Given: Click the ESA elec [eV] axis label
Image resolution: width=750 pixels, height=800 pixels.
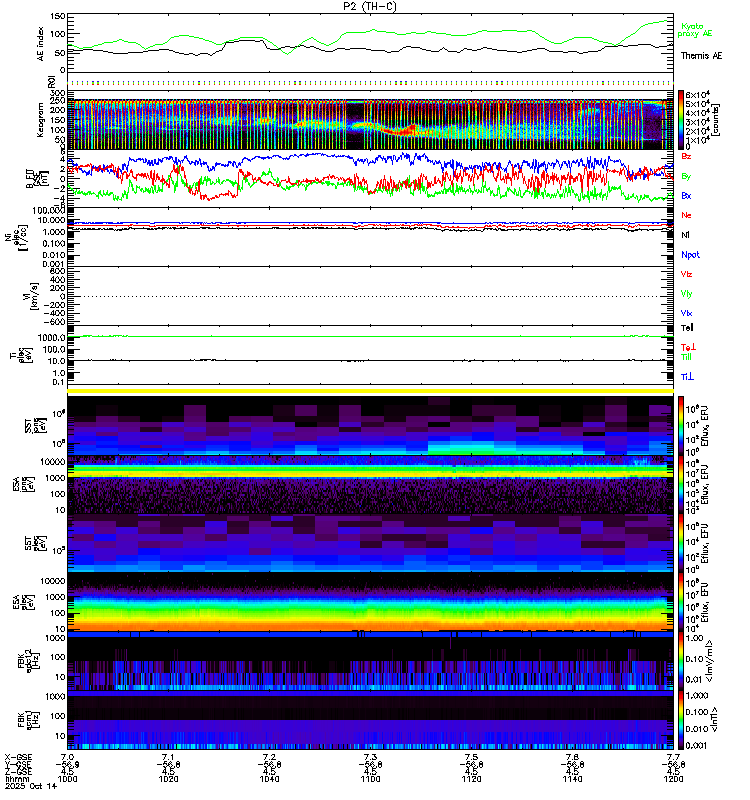Looking at the screenshot, I should 24,602.
